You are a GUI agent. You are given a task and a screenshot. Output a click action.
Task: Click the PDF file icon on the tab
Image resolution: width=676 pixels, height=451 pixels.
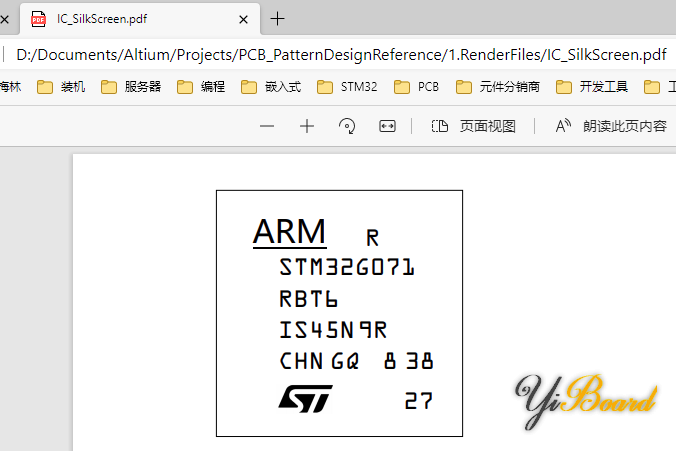pyautogui.click(x=38, y=19)
